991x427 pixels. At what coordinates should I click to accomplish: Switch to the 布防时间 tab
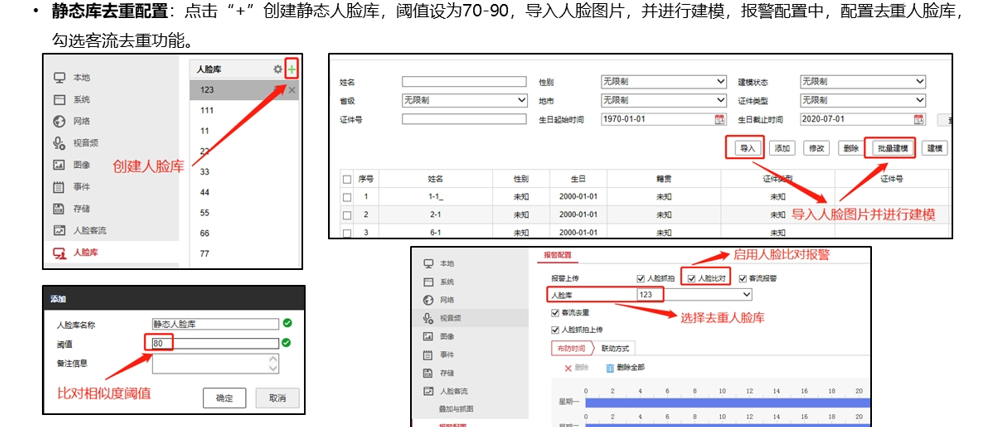coord(571,348)
